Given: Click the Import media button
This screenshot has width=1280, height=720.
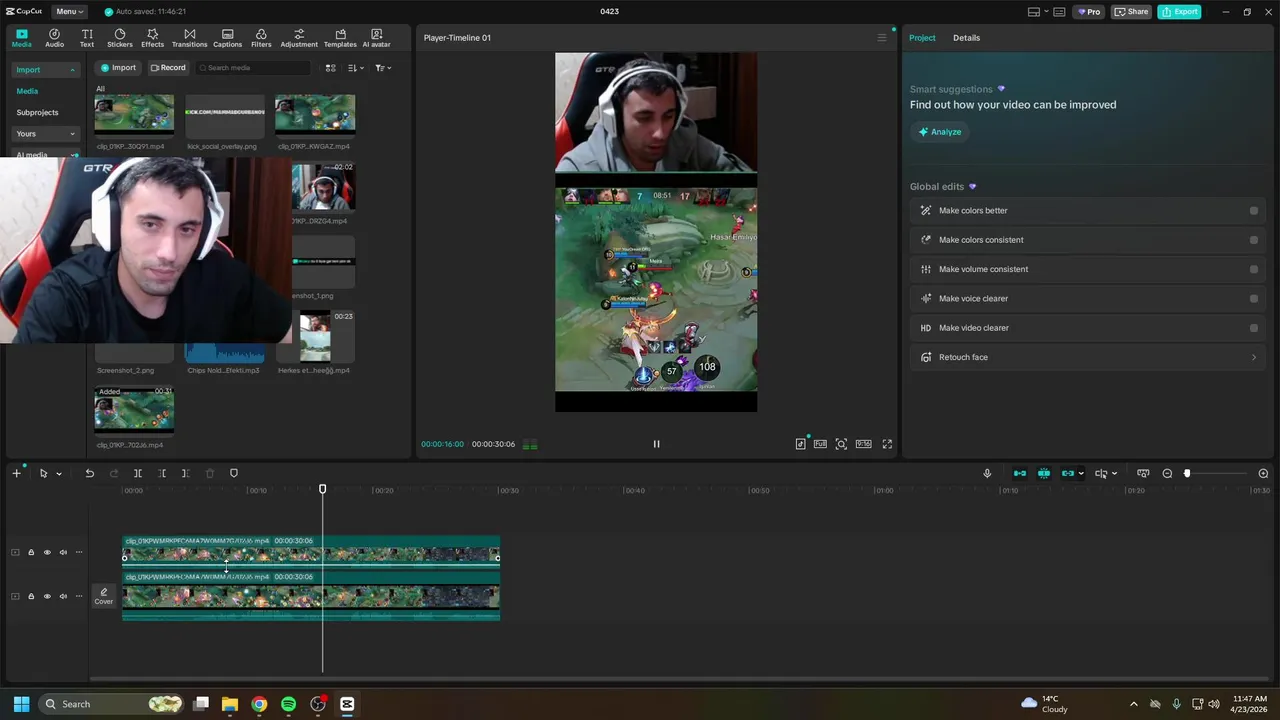Looking at the screenshot, I should point(118,68).
